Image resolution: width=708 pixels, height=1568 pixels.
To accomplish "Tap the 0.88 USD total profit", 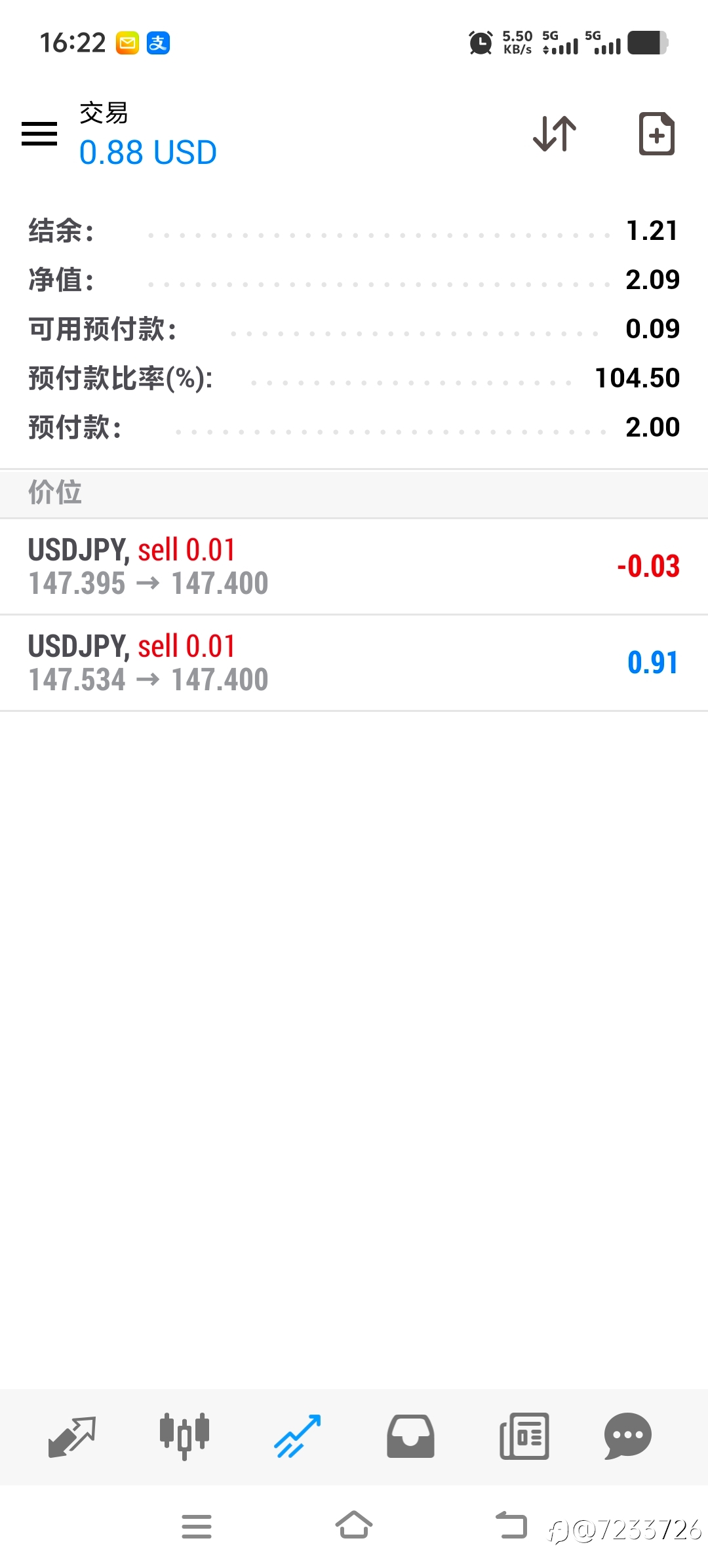I will [147, 153].
